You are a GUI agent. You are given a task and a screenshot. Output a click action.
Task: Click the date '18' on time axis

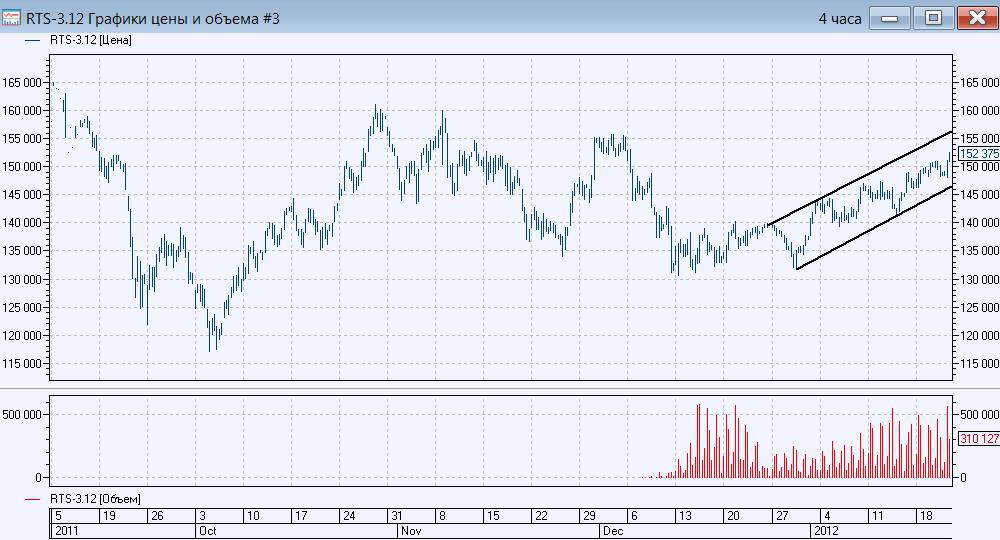pos(926,516)
